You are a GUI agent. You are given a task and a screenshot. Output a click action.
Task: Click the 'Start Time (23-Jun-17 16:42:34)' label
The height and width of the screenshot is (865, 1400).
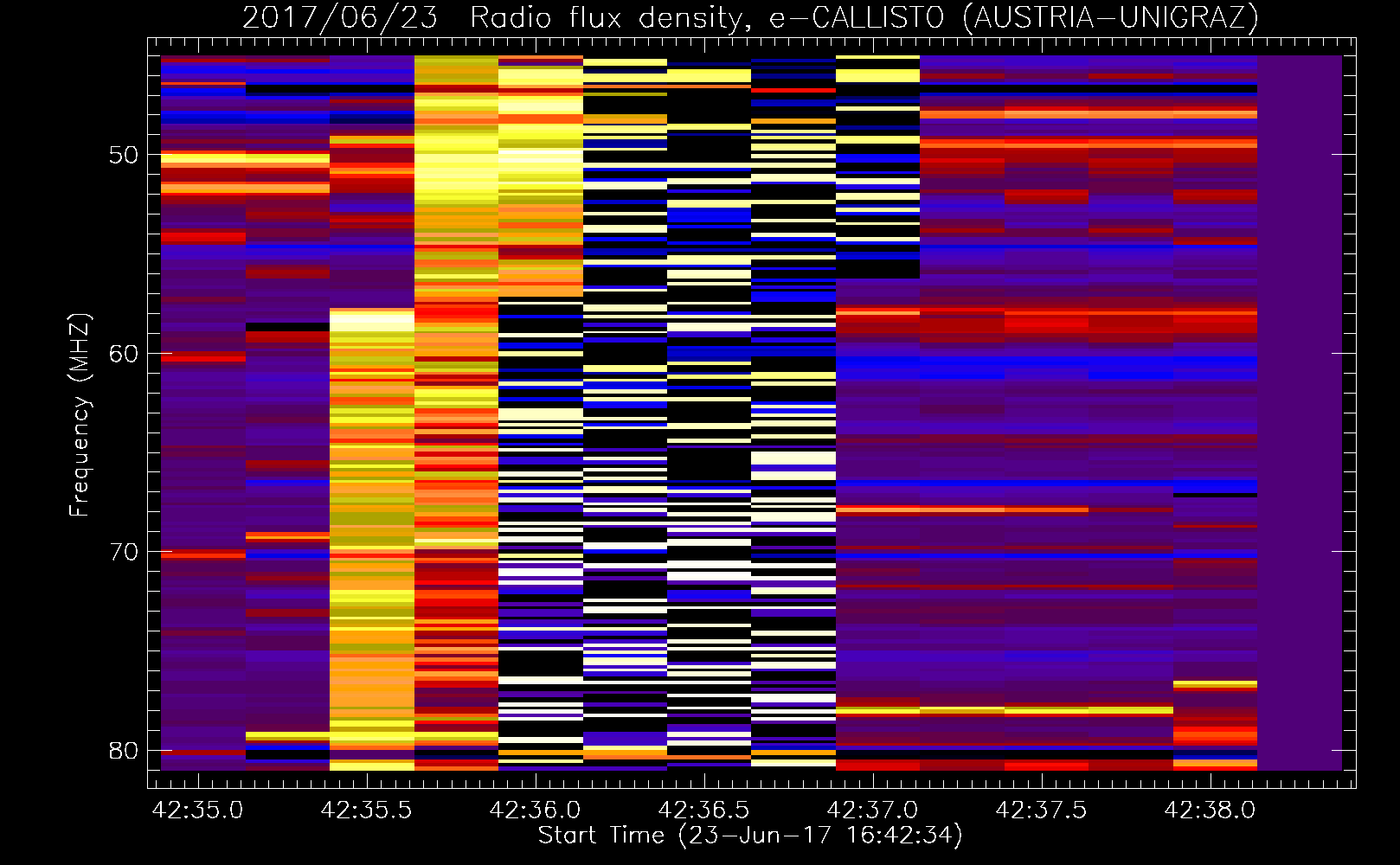pos(750,836)
